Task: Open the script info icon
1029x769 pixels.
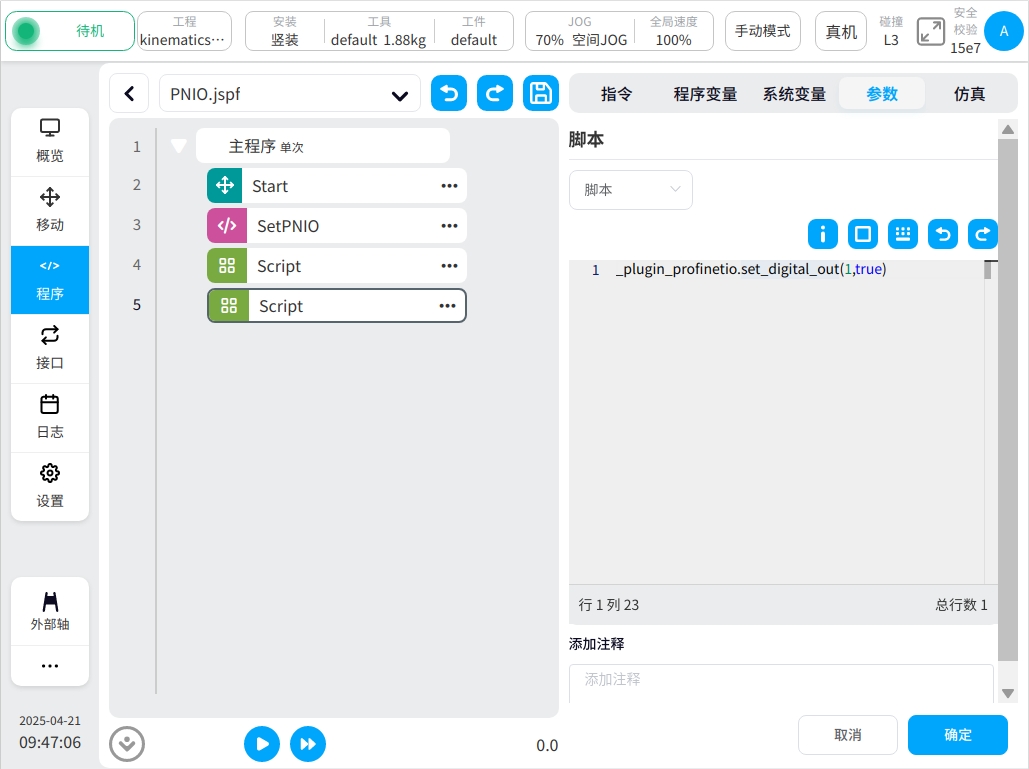Action: pos(823,234)
